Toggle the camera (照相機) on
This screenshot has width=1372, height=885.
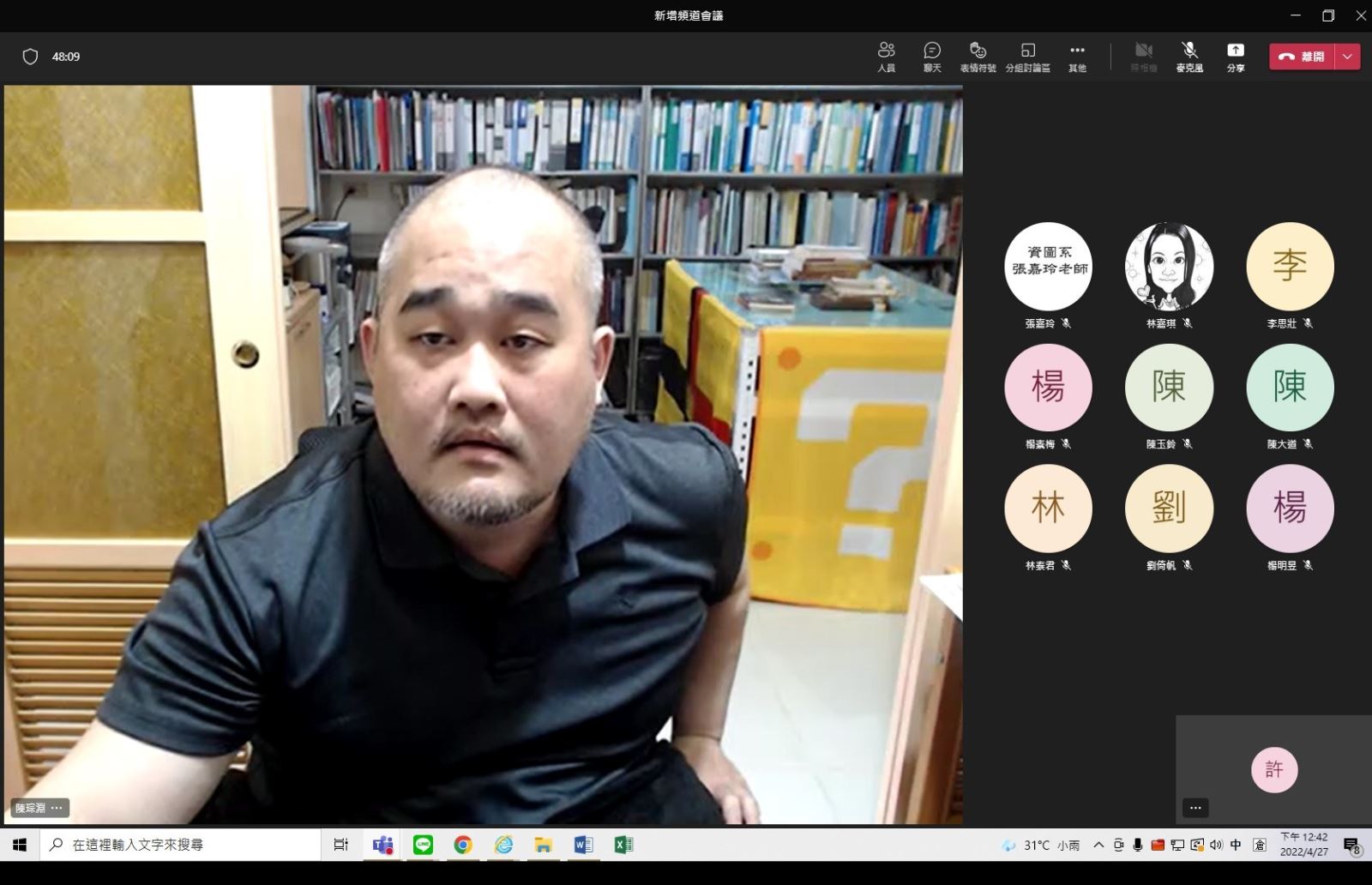tap(1143, 57)
